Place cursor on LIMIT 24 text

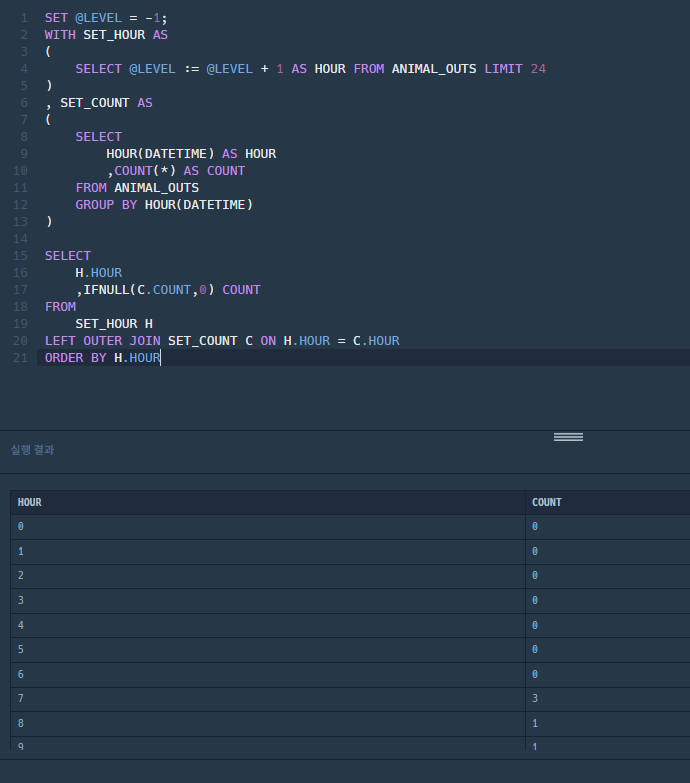[x=515, y=69]
